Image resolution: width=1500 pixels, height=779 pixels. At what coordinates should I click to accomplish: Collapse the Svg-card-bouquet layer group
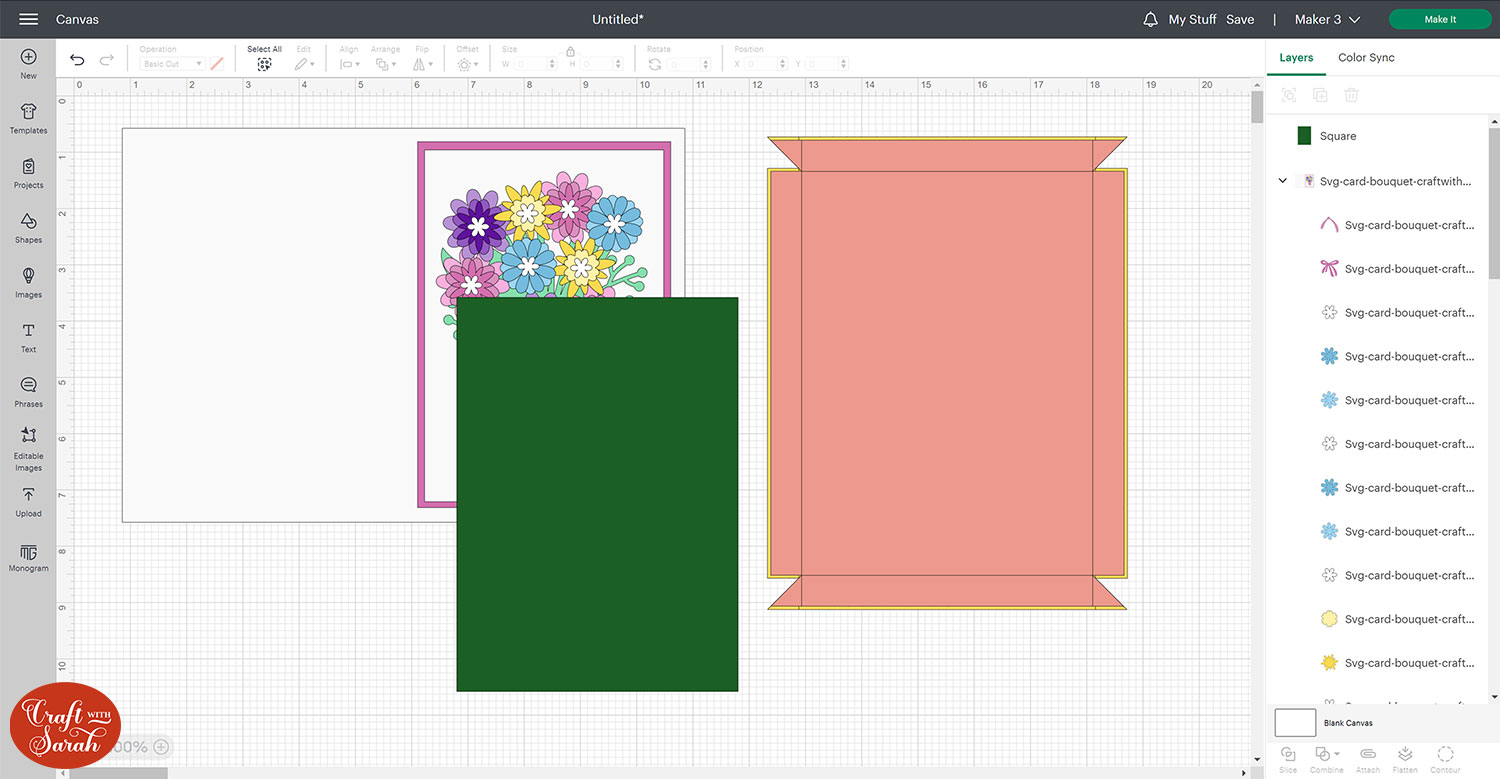[1283, 181]
